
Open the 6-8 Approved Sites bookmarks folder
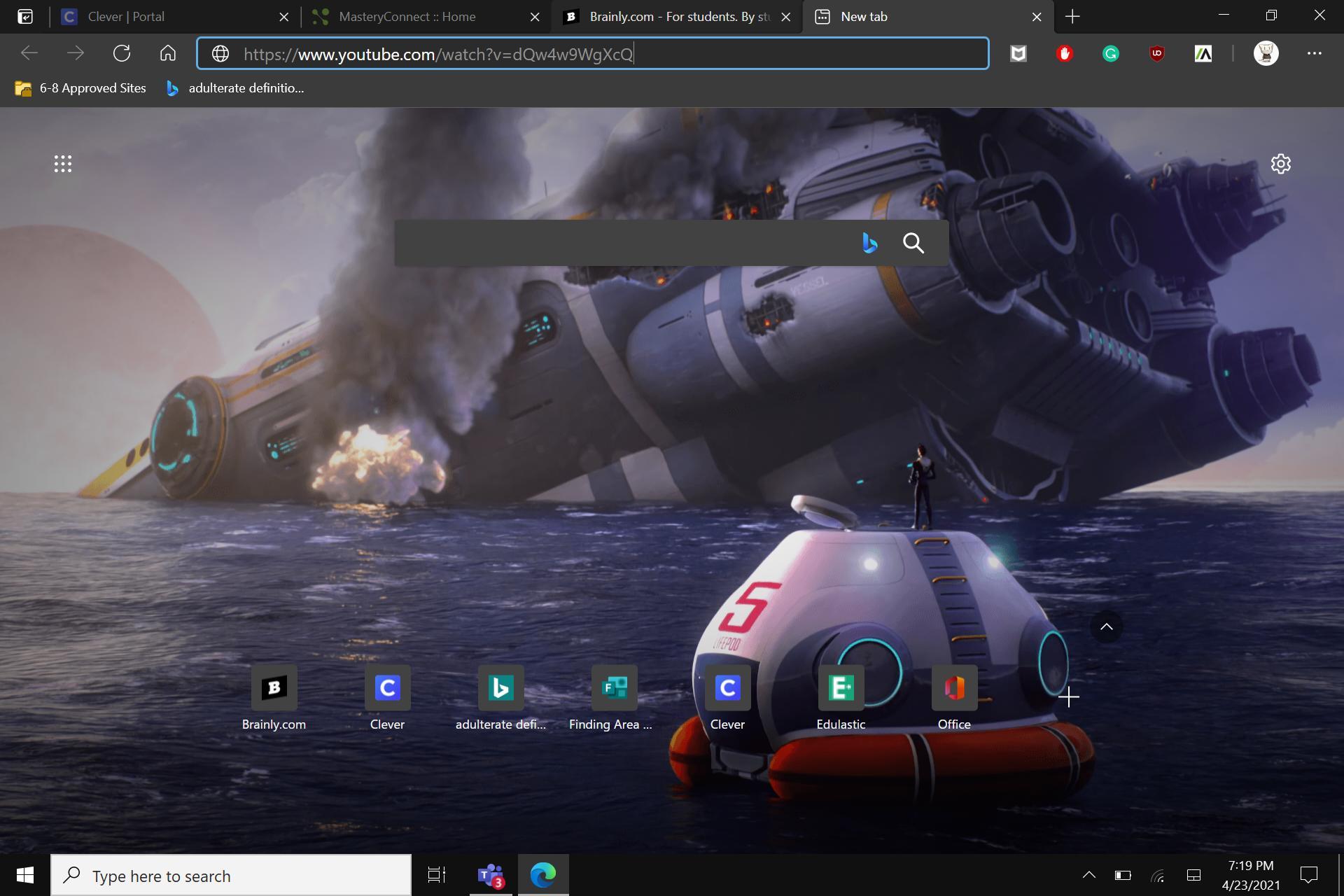80,88
